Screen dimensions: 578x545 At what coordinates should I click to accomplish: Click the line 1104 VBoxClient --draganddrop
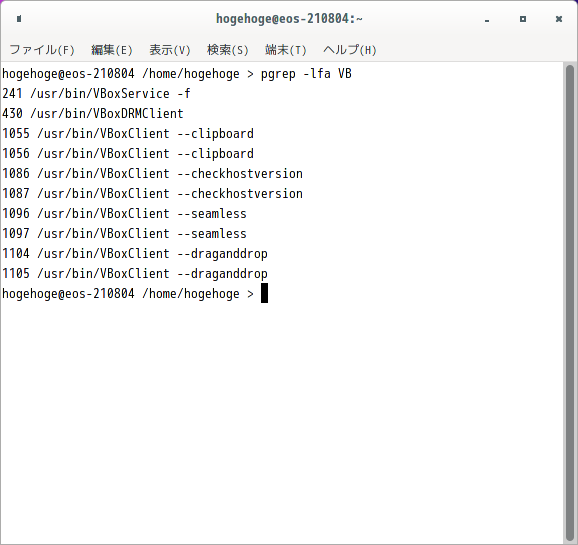tap(135, 254)
